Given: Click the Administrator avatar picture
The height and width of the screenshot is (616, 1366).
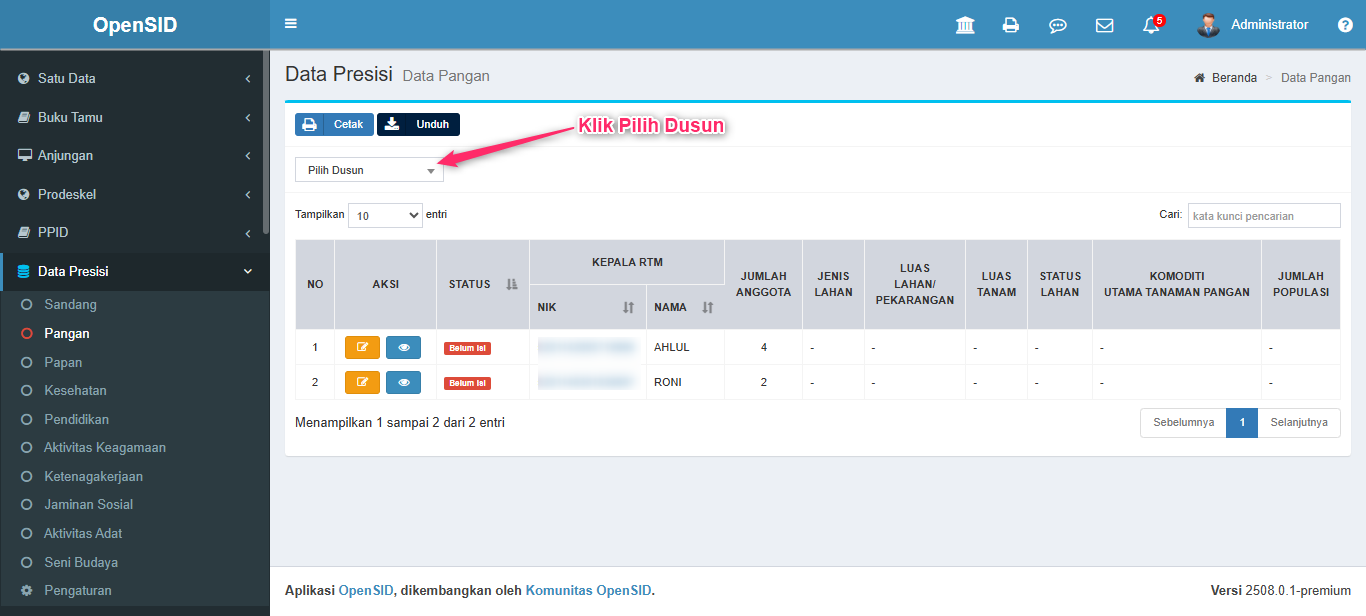Looking at the screenshot, I should [x=1208, y=25].
